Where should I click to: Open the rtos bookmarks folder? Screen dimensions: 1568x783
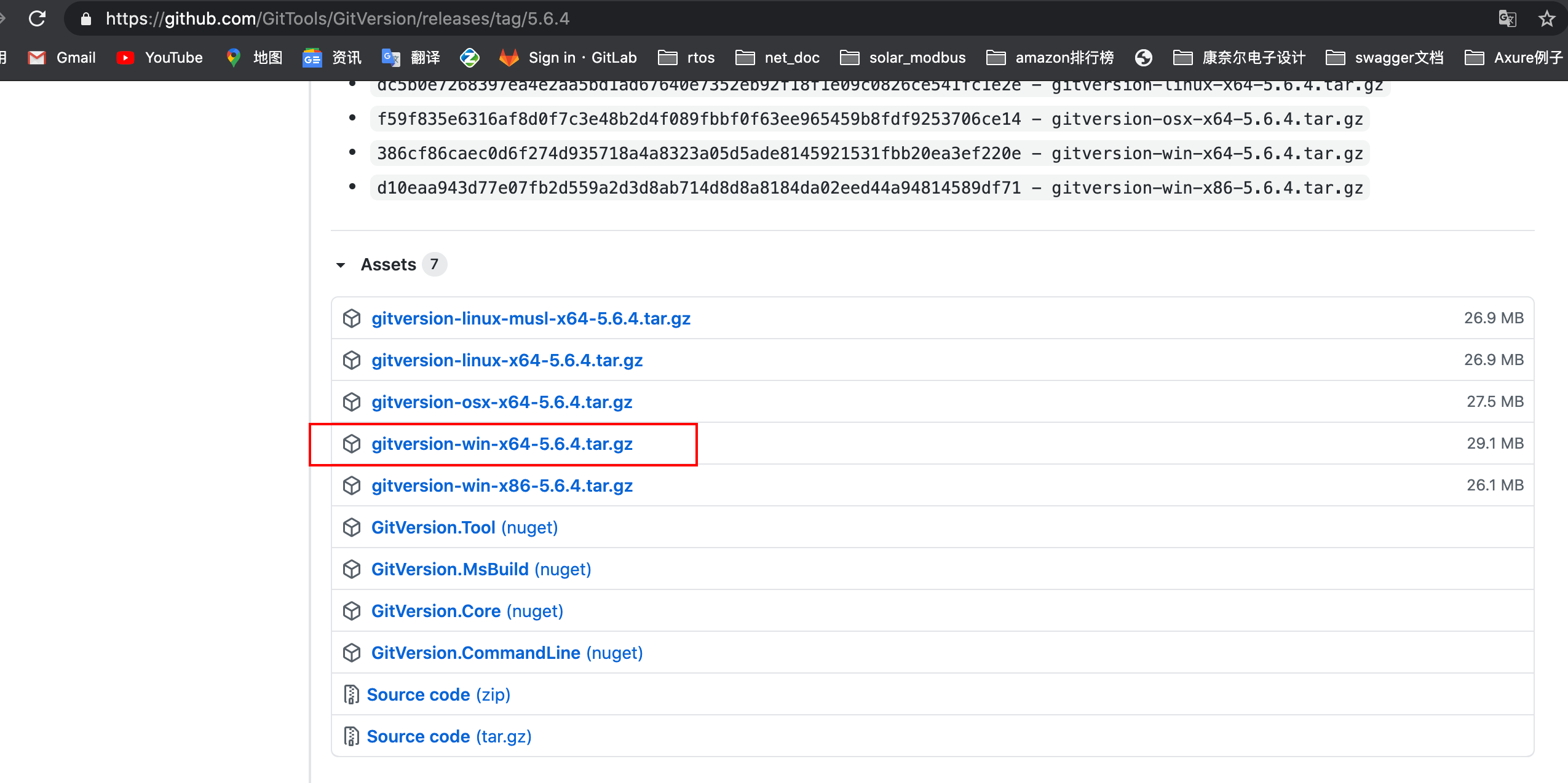point(686,58)
